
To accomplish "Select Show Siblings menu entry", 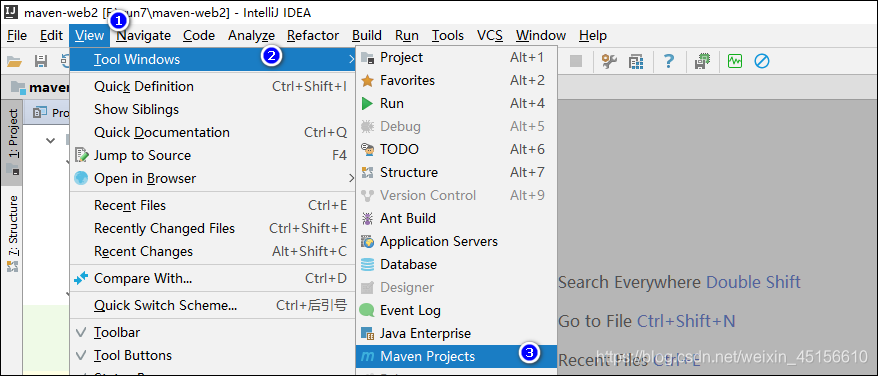I will [213, 109].
